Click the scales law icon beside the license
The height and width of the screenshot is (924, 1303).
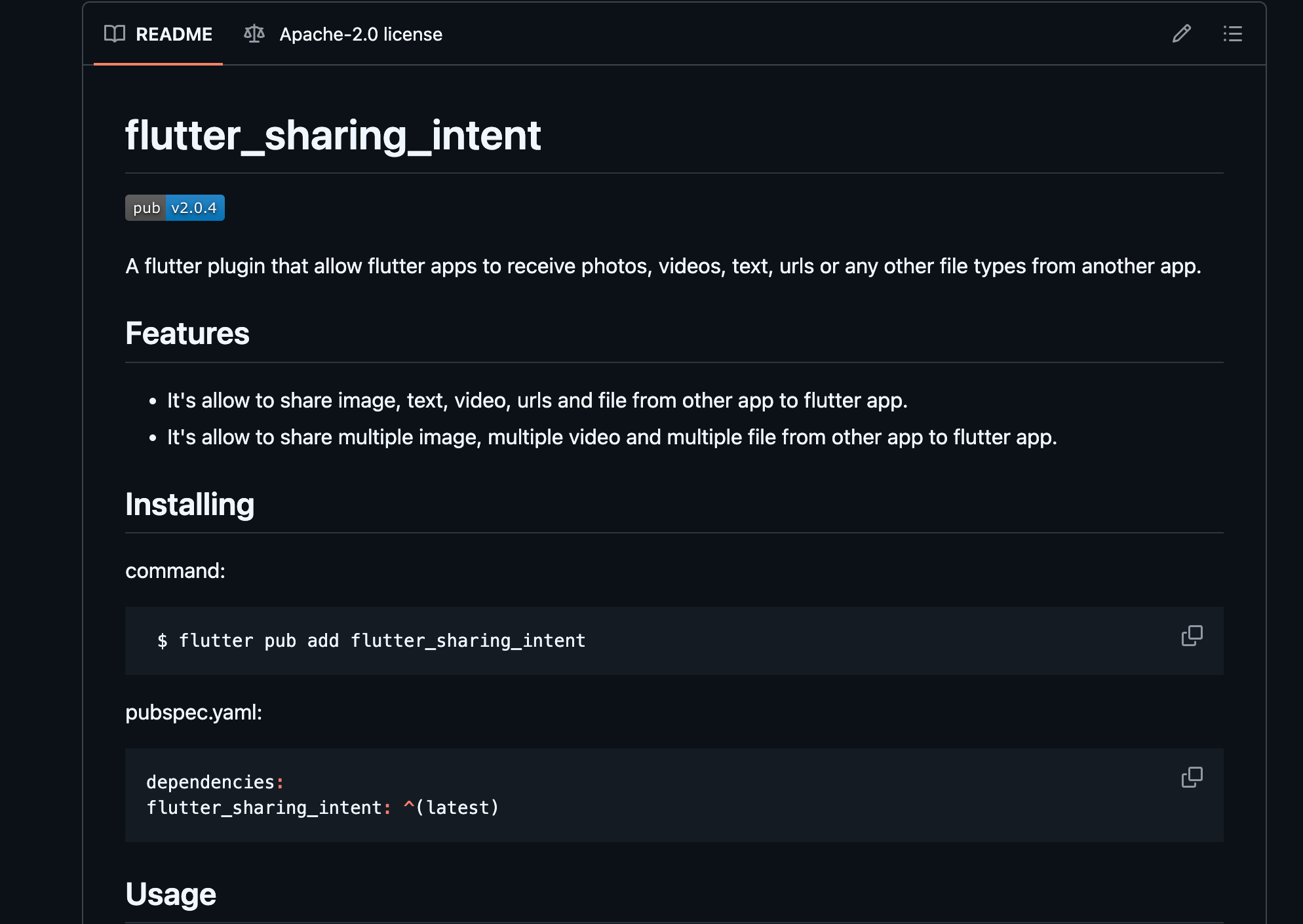[x=254, y=34]
